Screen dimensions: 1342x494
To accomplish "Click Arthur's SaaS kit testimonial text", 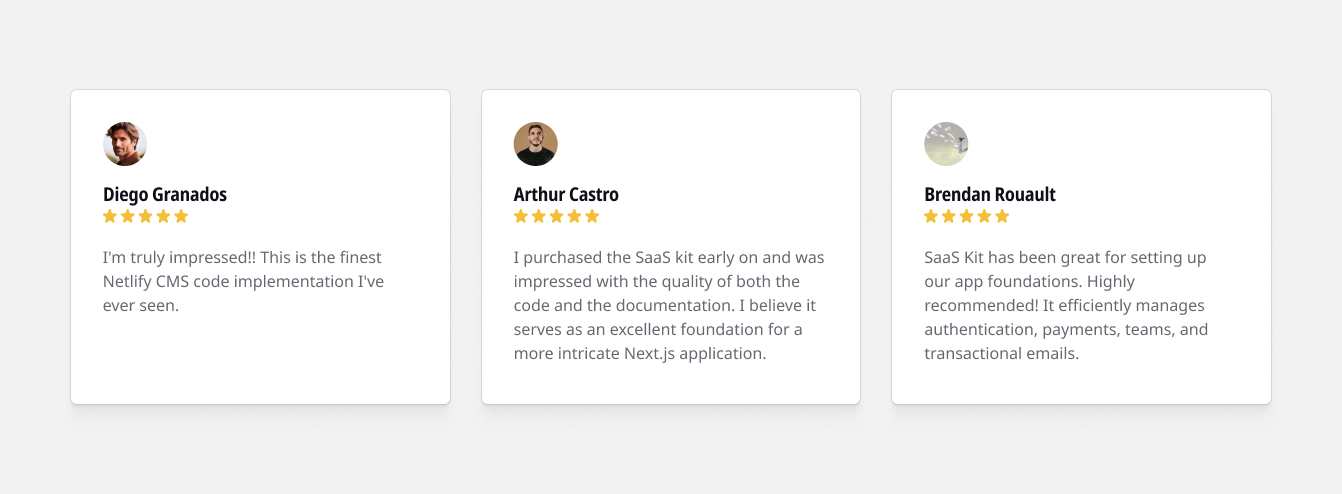I will pos(669,305).
